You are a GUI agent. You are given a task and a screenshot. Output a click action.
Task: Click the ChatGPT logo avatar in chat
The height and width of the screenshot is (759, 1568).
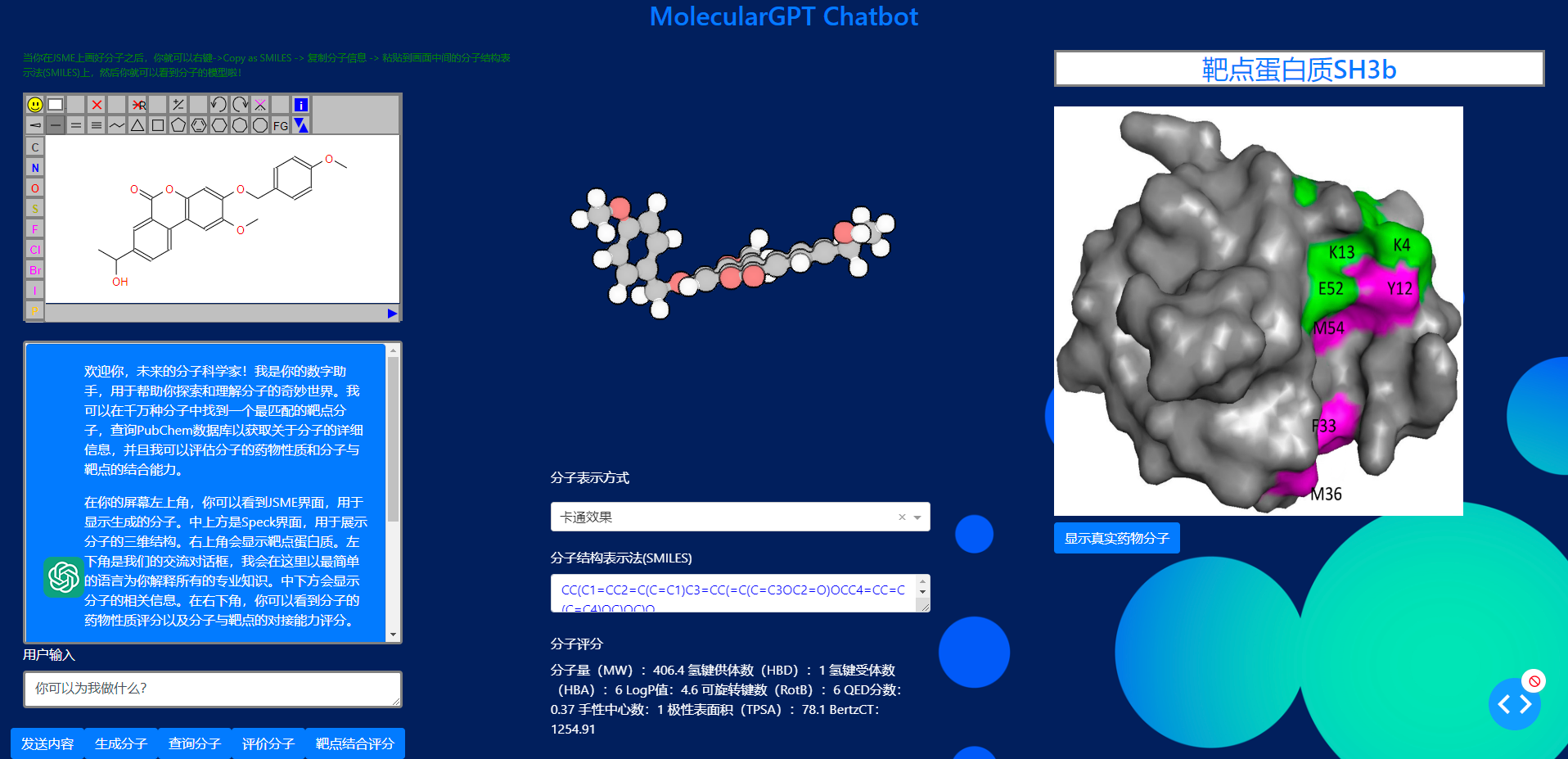pos(64,577)
